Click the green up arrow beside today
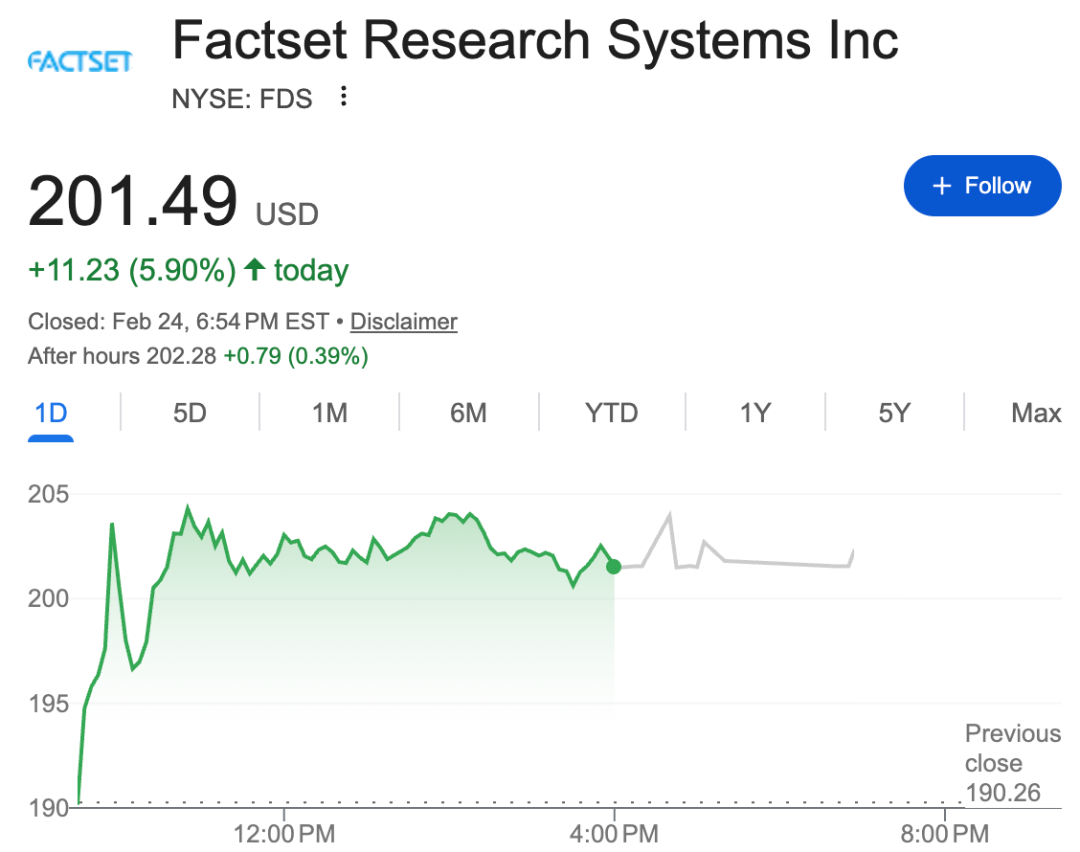 coord(255,269)
